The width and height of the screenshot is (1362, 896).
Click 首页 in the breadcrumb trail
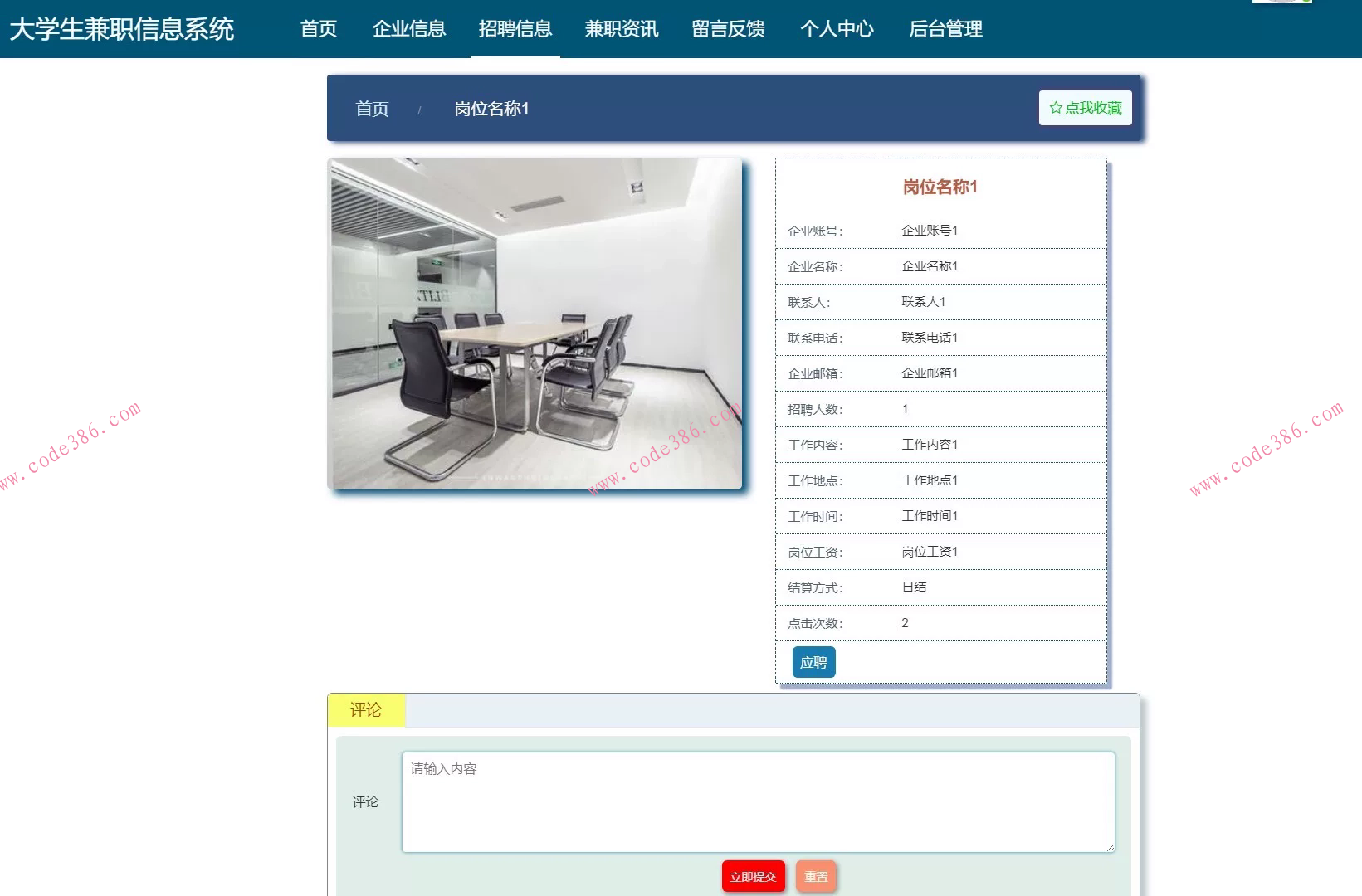coord(373,108)
